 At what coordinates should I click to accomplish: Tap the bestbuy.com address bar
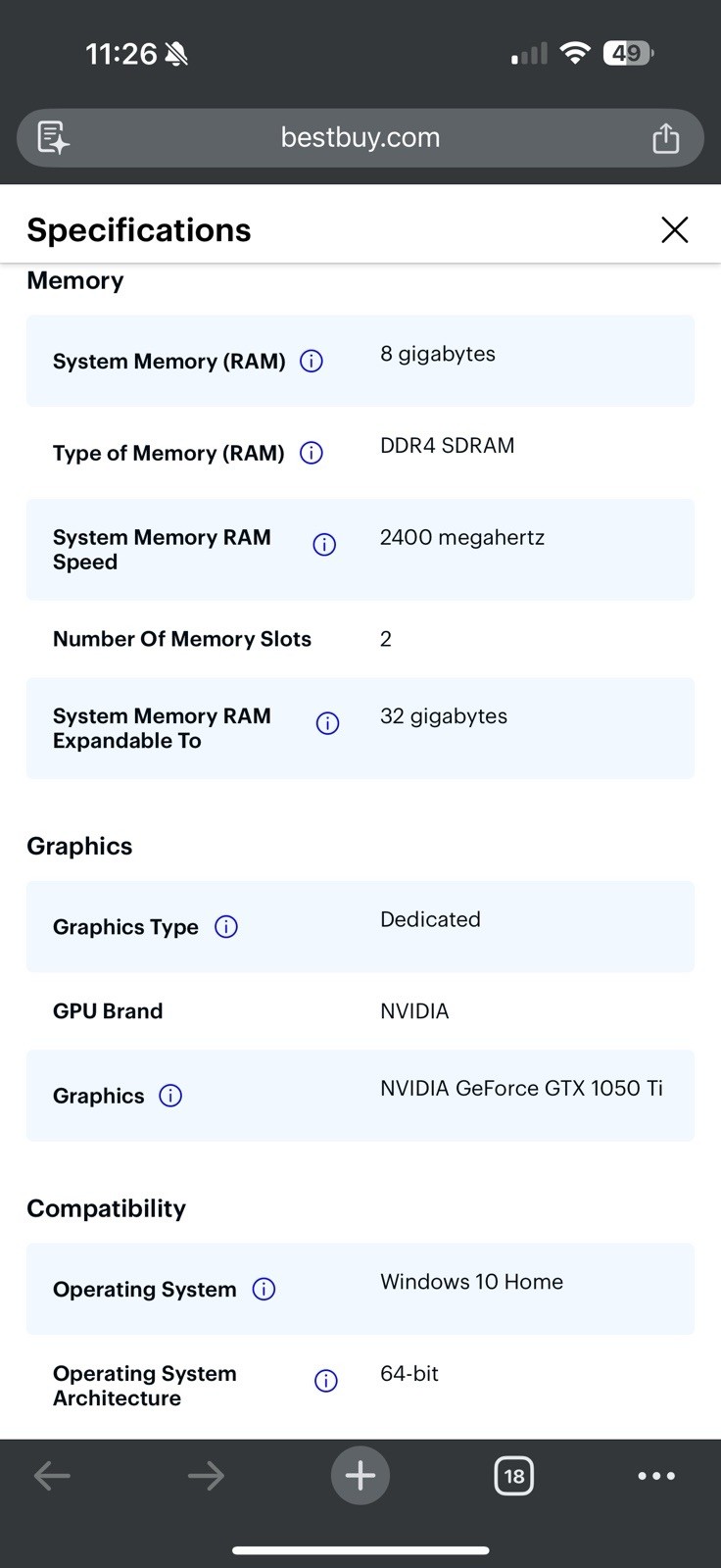[x=360, y=137]
